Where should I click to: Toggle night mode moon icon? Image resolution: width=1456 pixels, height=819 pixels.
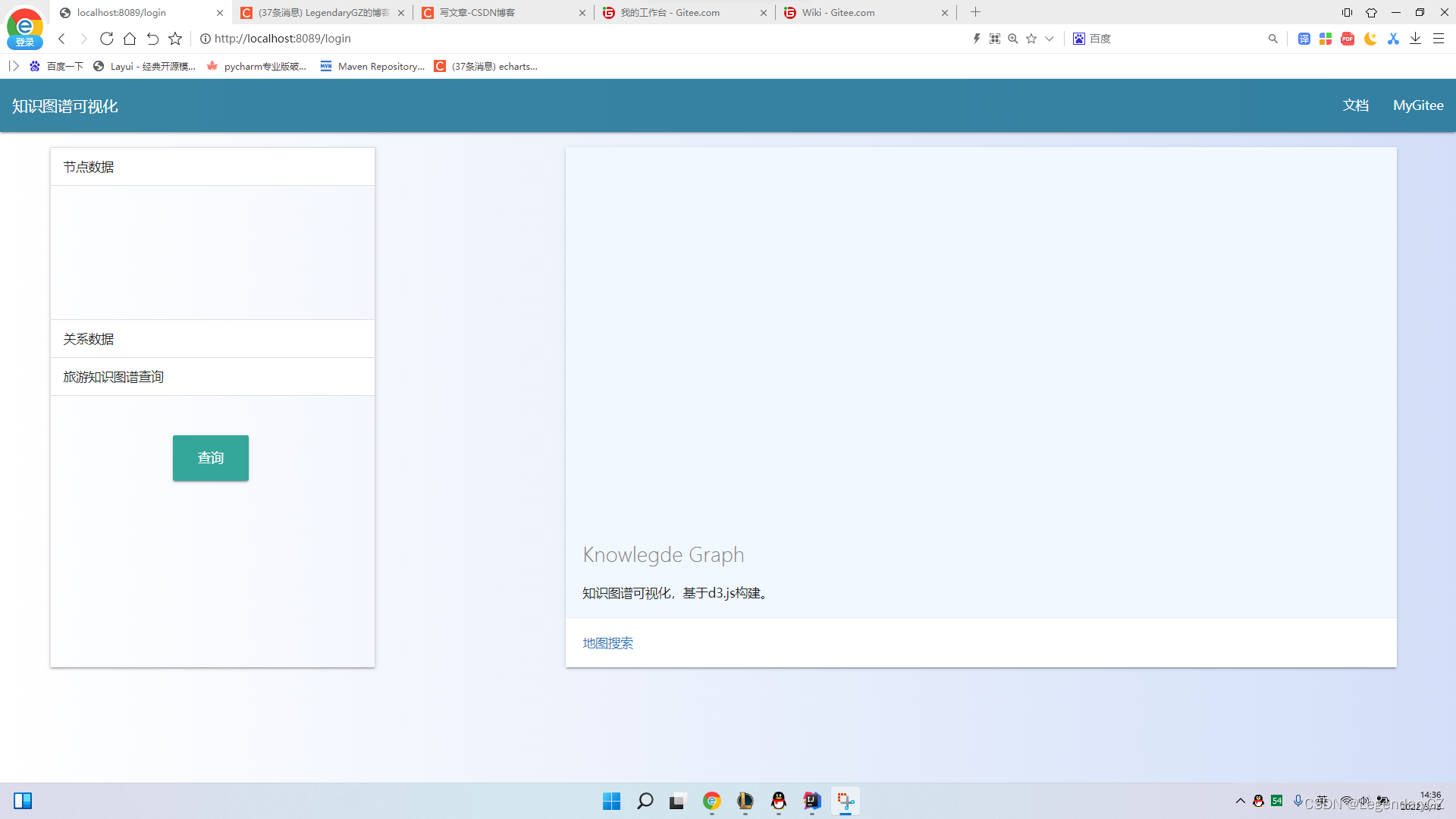1370,39
